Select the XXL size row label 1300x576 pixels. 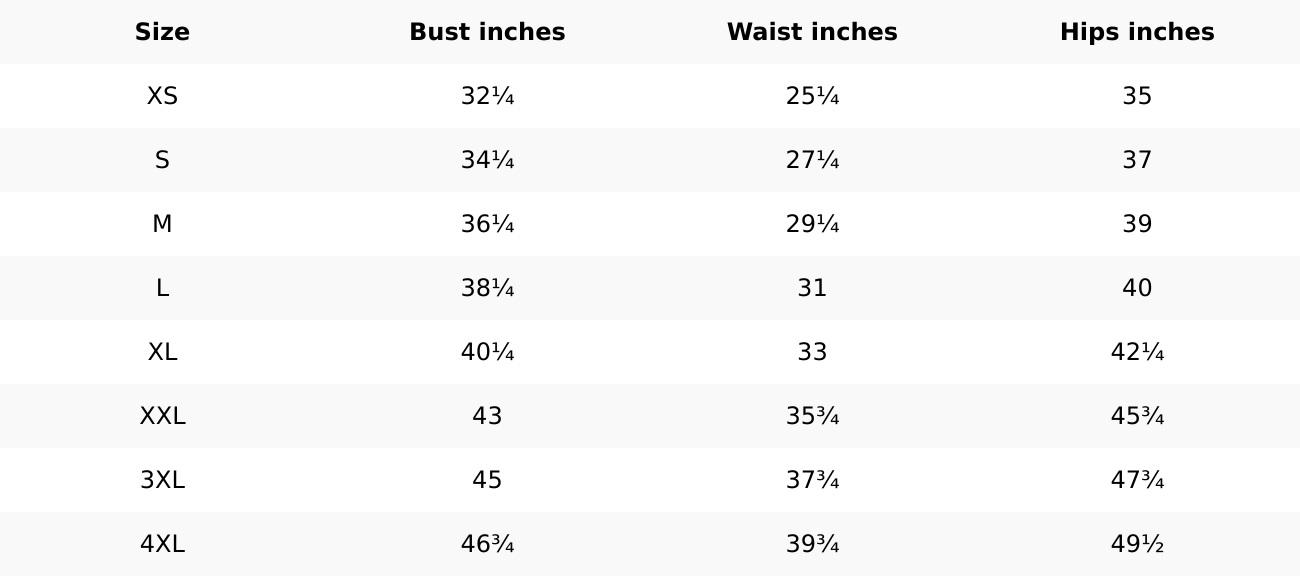162,416
